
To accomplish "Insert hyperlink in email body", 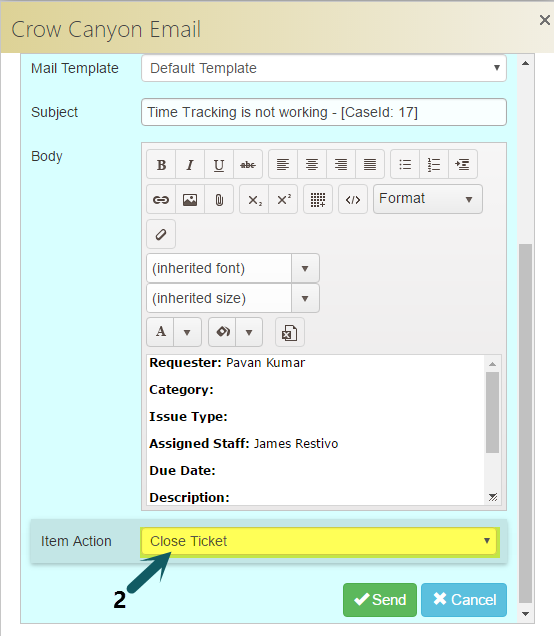I will pyautogui.click(x=161, y=199).
